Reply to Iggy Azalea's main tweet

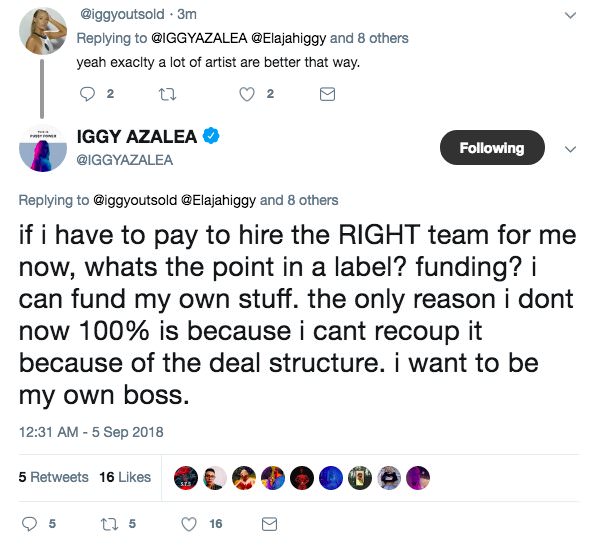[x=29, y=524]
